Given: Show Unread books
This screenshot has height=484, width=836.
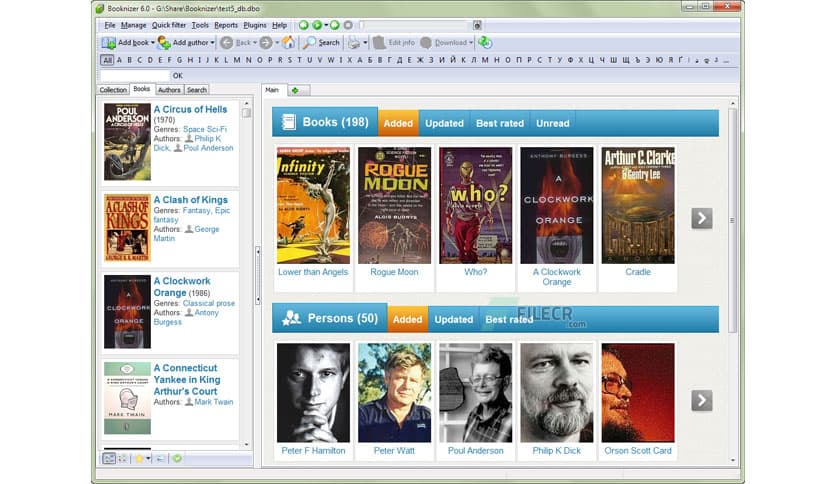Looking at the screenshot, I should coord(552,123).
